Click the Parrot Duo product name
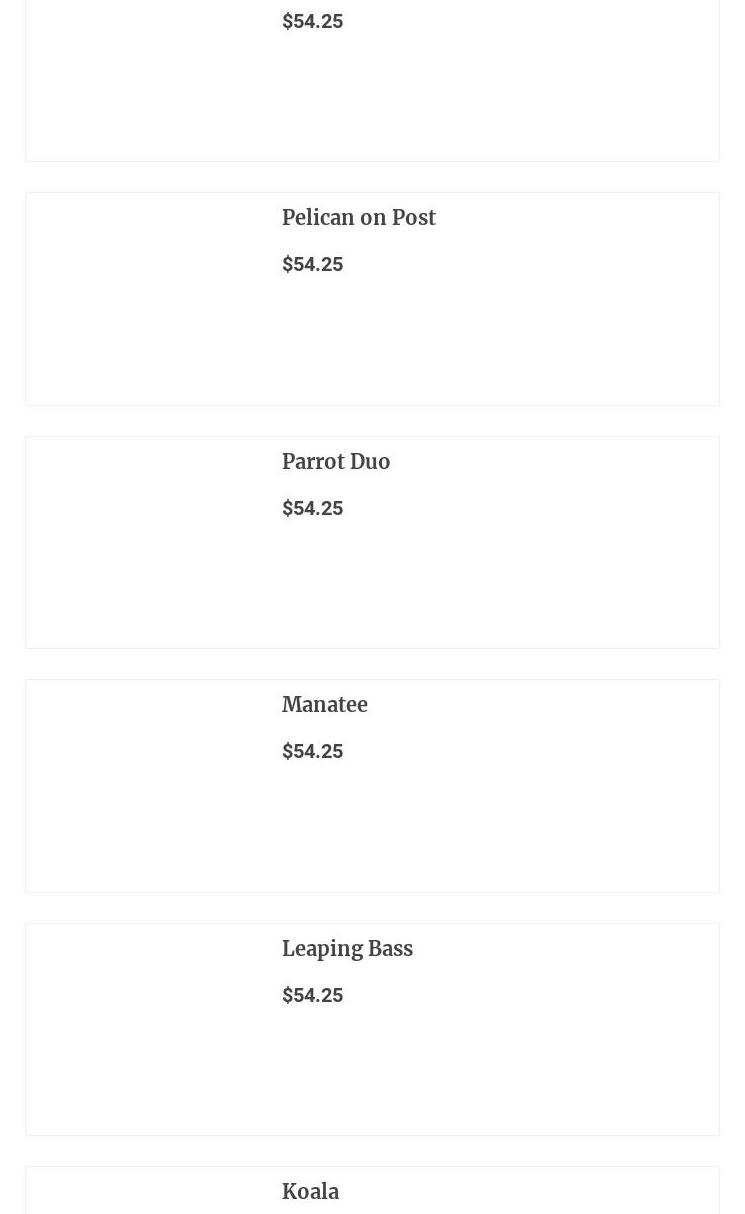 (335, 462)
